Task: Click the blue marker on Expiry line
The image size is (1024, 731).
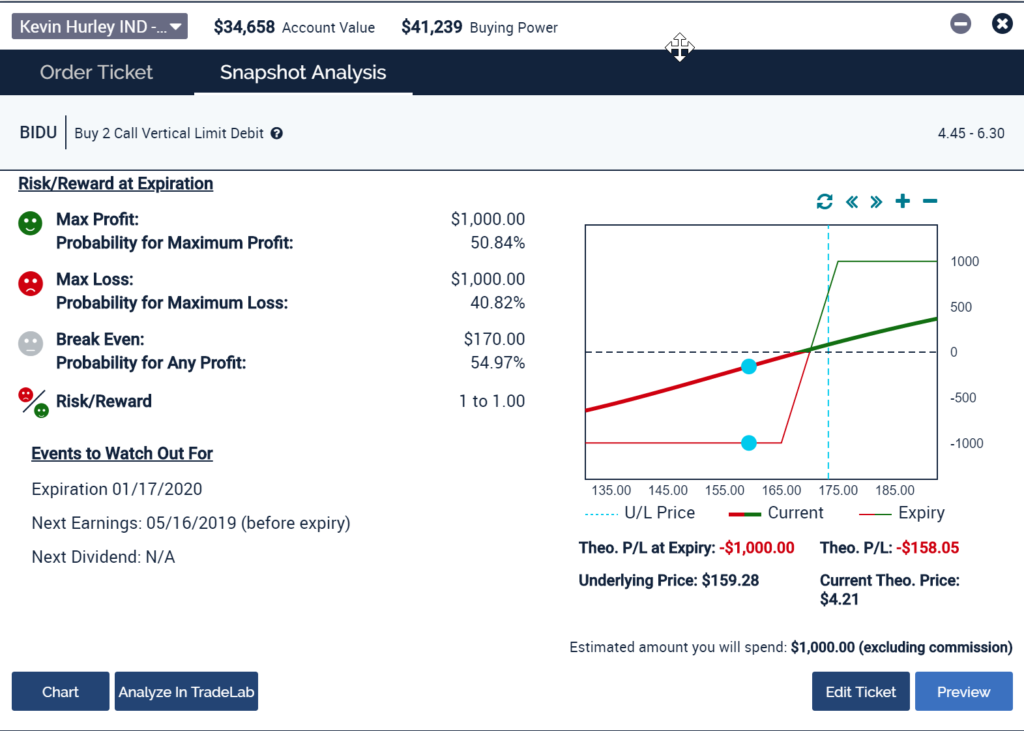Action: (x=749, y=443)
